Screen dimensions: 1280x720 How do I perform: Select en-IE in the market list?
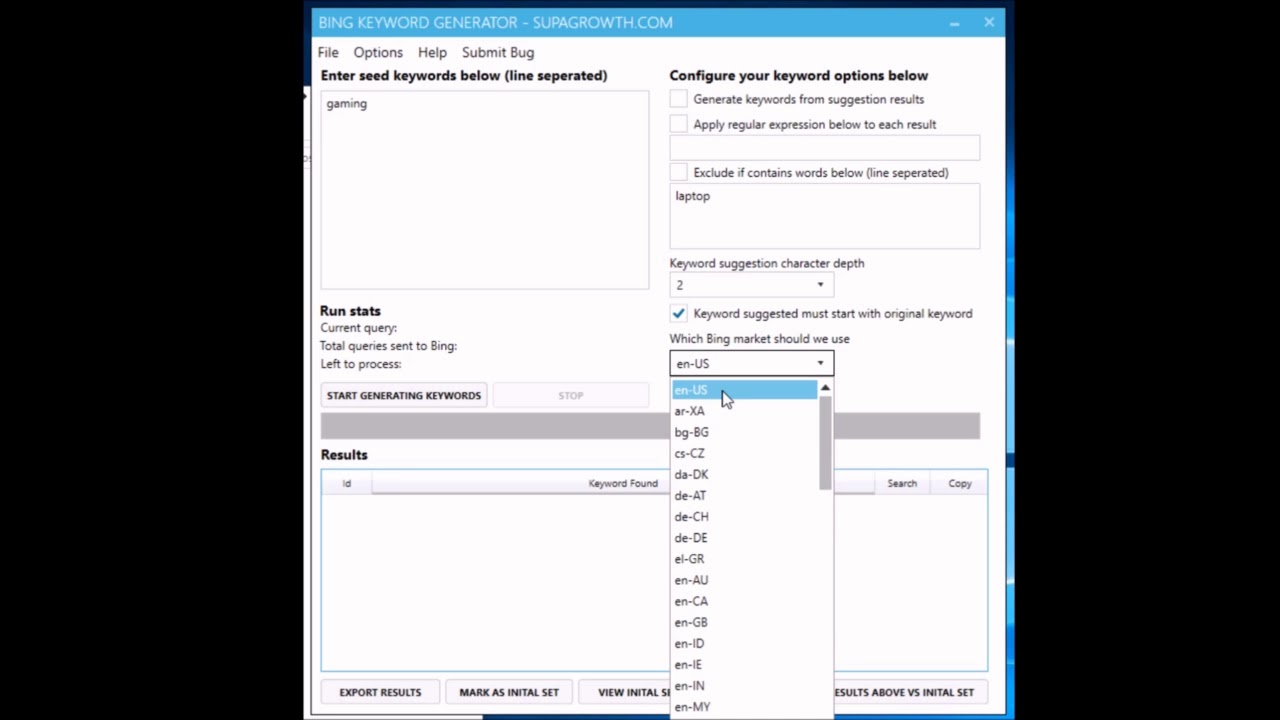coord(745,665)
